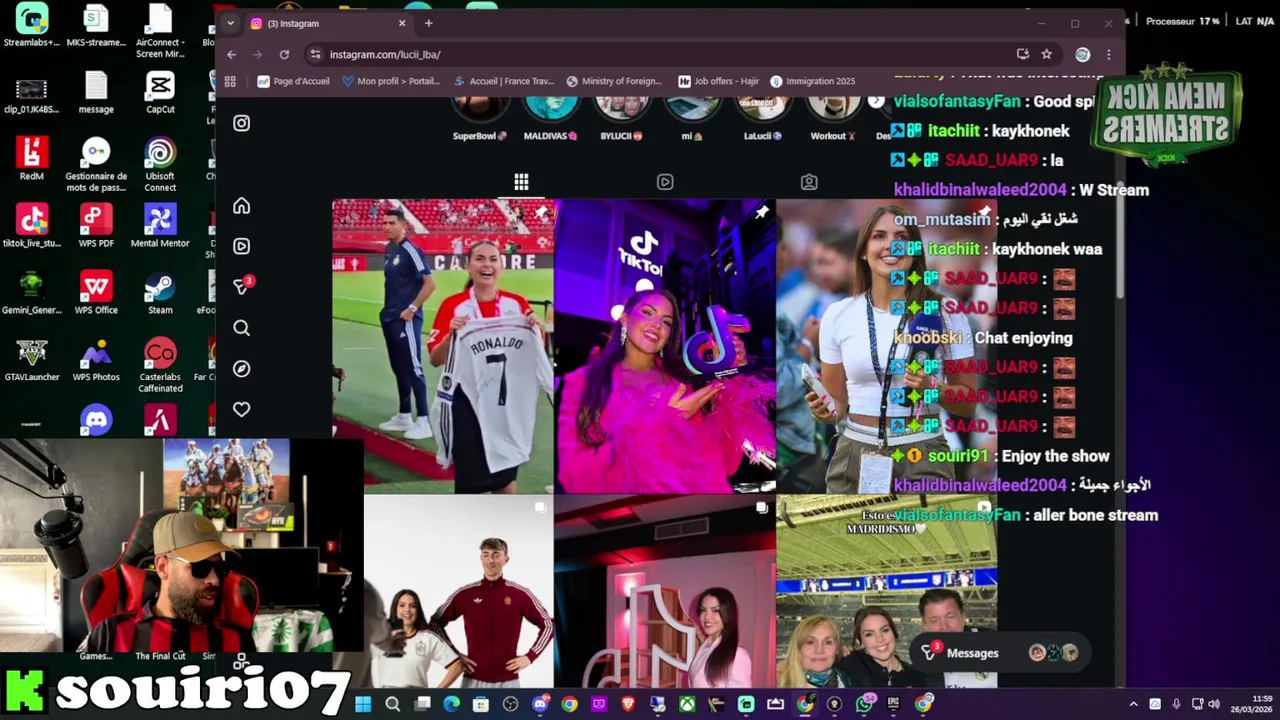Screen dimensions: 1280x720
Task: Open Reels in the Instagram sidebar
Action: pyautogui.click(x=241, y=246)
